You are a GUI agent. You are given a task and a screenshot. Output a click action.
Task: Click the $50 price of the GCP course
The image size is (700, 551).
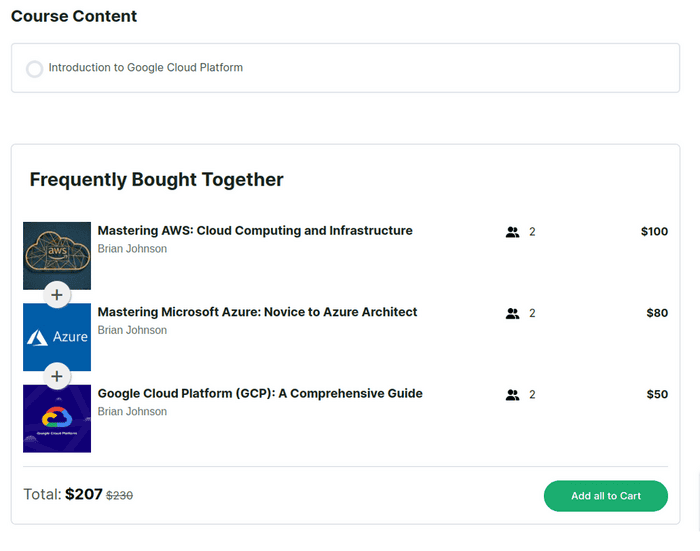coord(657,395)
